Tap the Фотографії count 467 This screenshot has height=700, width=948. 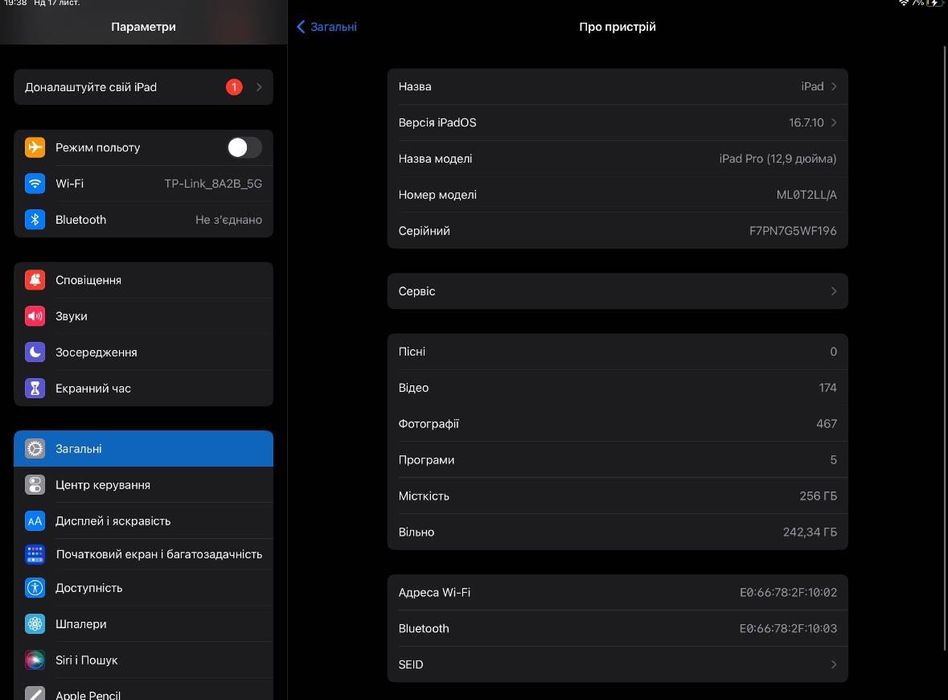826,424
